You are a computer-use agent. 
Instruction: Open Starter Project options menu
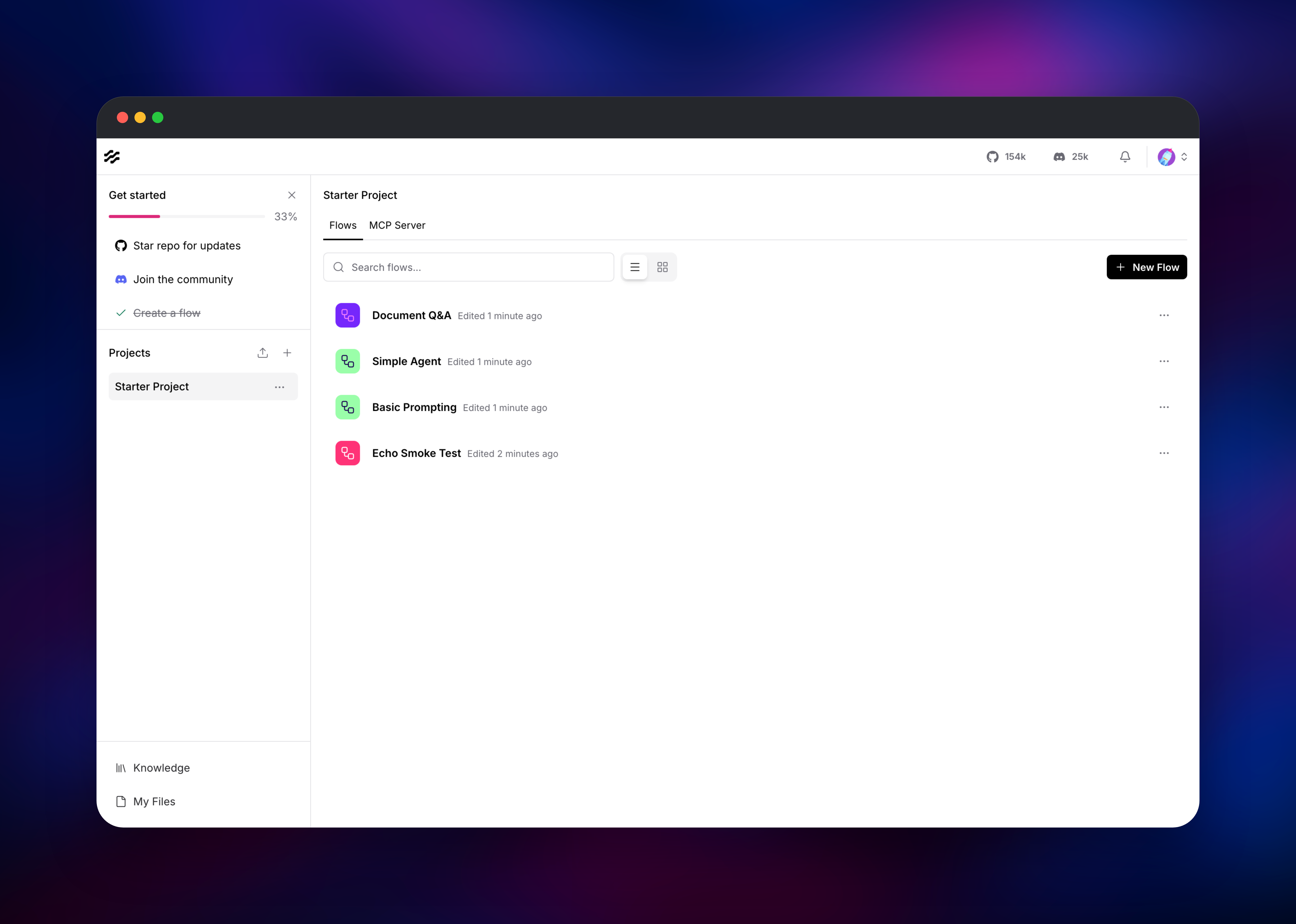pos(279,387)
